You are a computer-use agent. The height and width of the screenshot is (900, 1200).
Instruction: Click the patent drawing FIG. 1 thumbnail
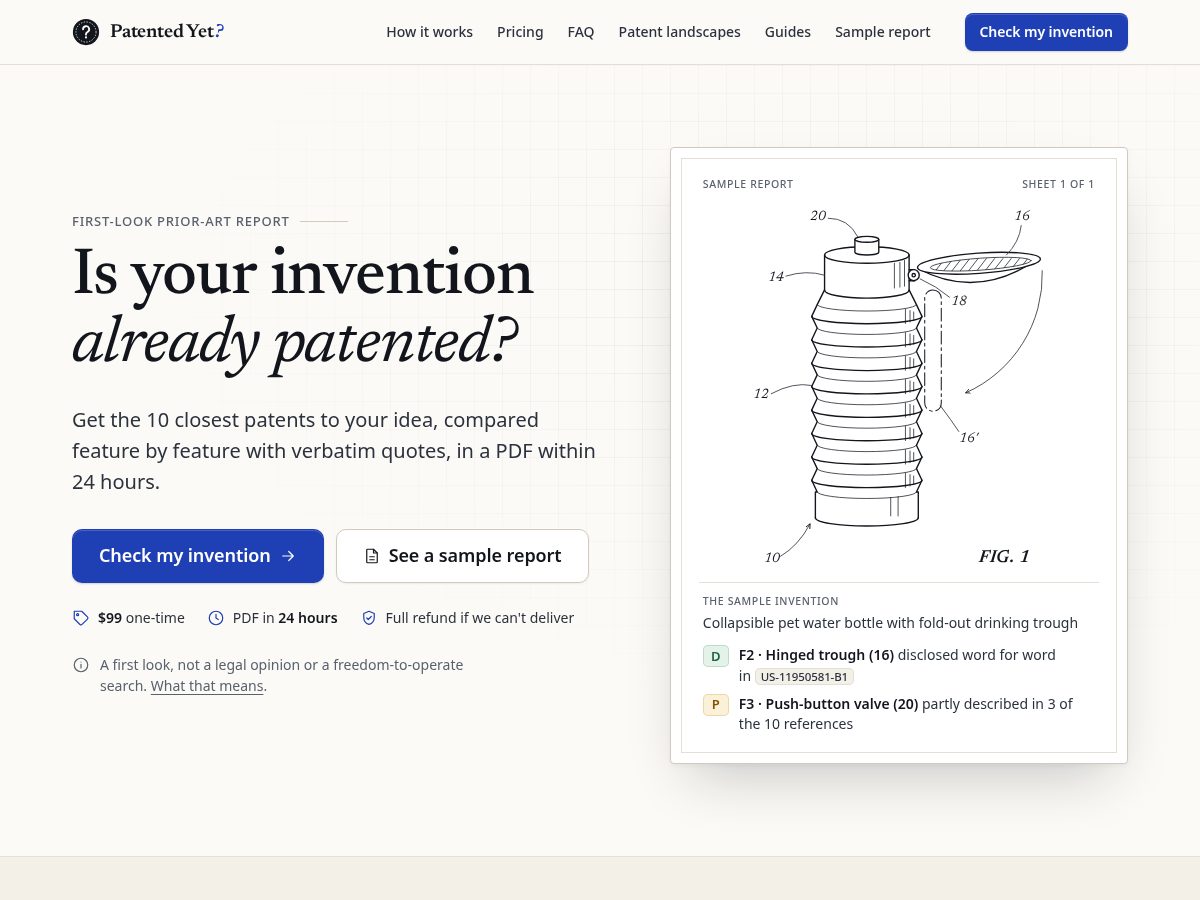click(899, 387)
